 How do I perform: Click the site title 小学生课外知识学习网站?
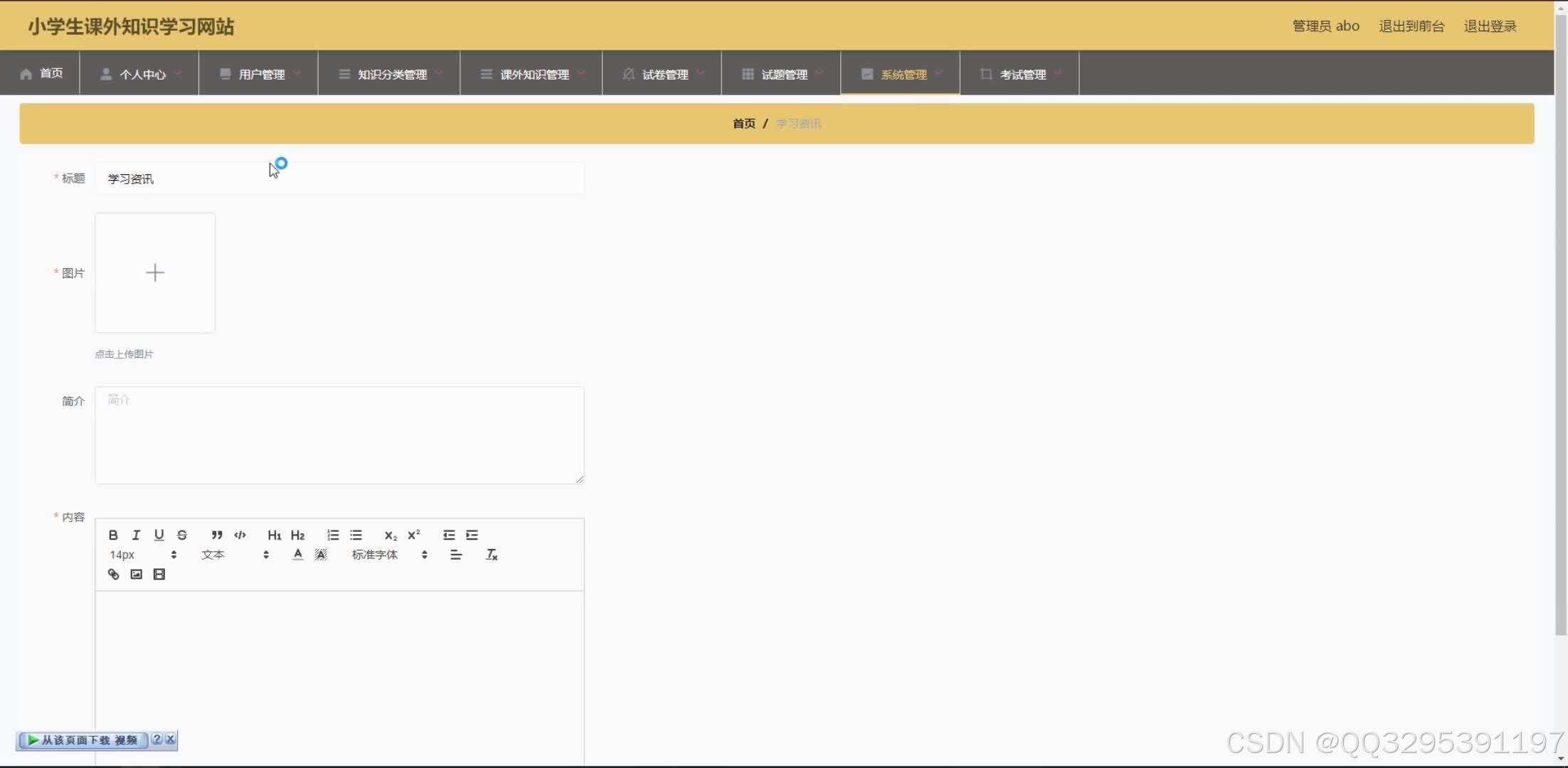[x=131, y=26]
